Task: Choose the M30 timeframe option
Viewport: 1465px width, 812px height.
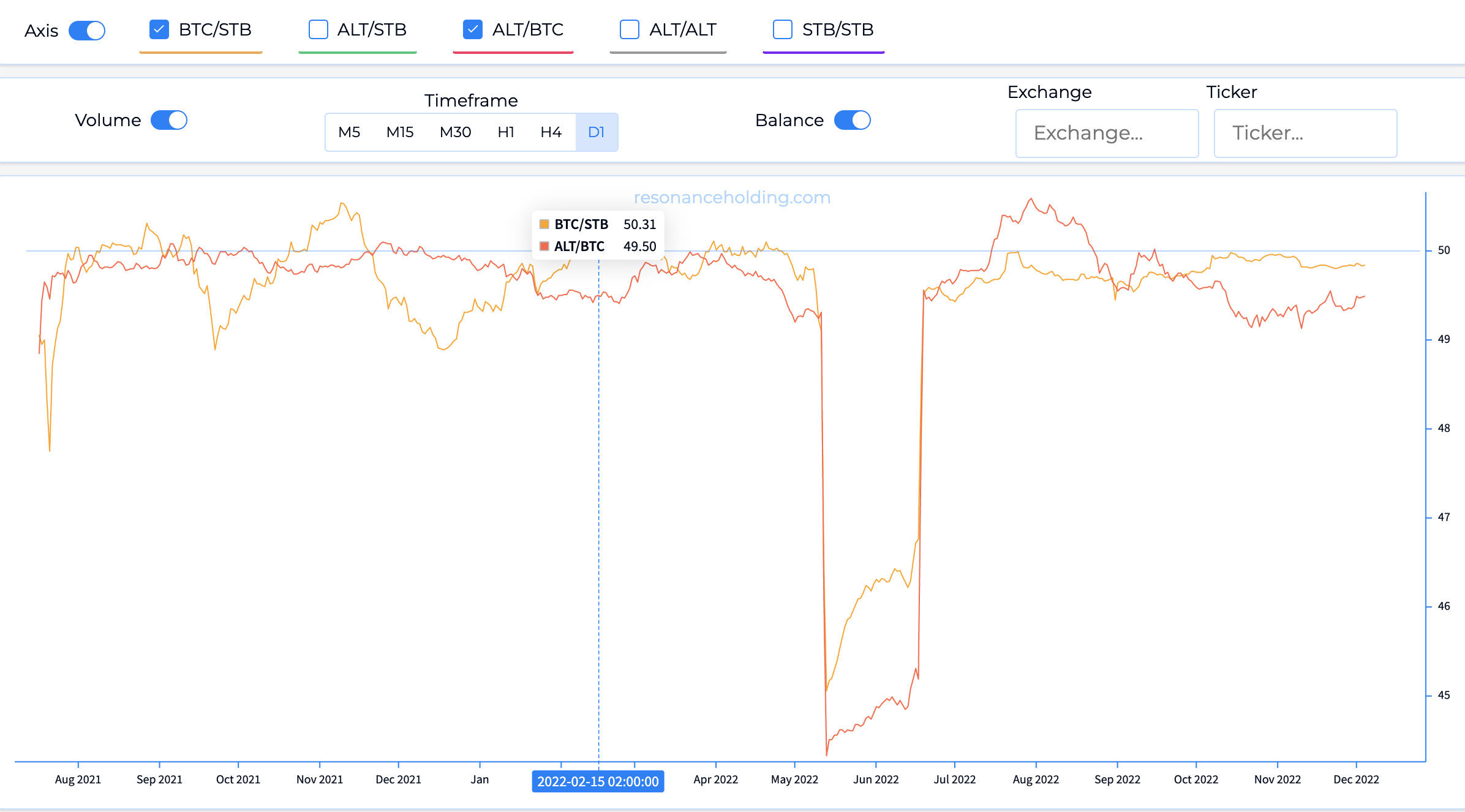Action: point(455,132)
